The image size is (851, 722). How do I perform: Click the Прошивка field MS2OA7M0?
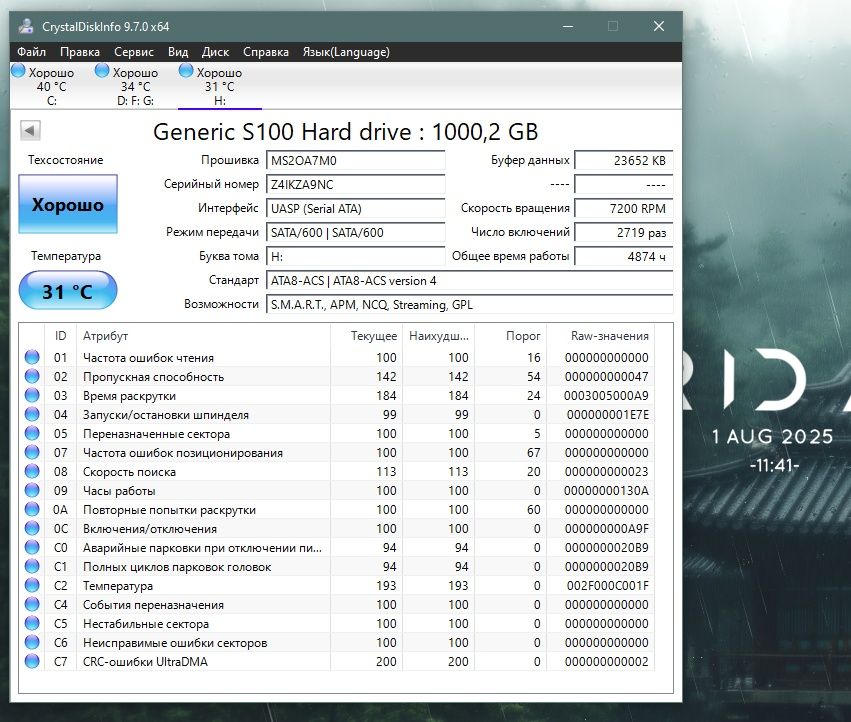click(x=355, y=161)
